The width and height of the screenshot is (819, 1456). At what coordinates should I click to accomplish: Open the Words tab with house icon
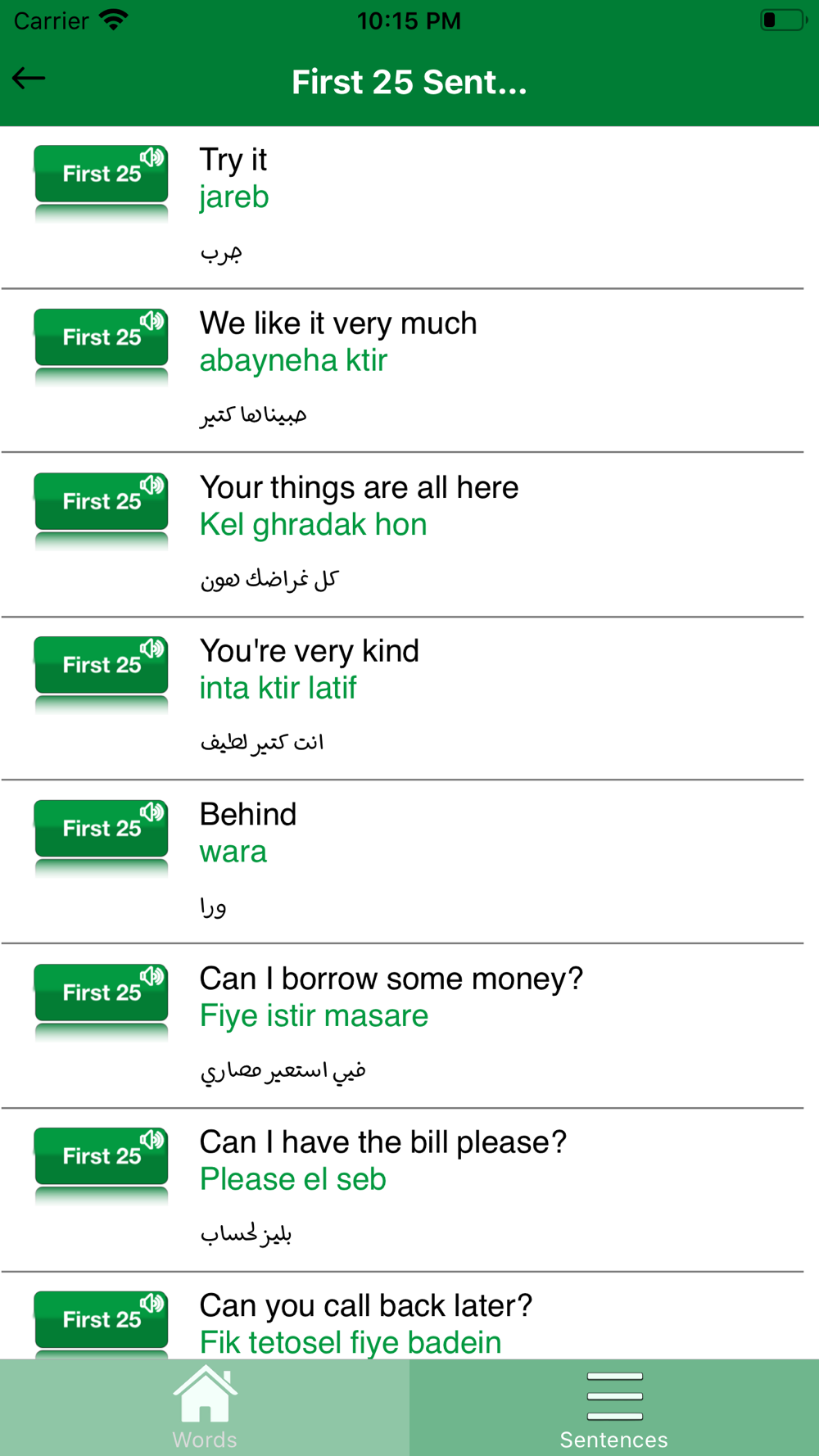[205, 1408]
